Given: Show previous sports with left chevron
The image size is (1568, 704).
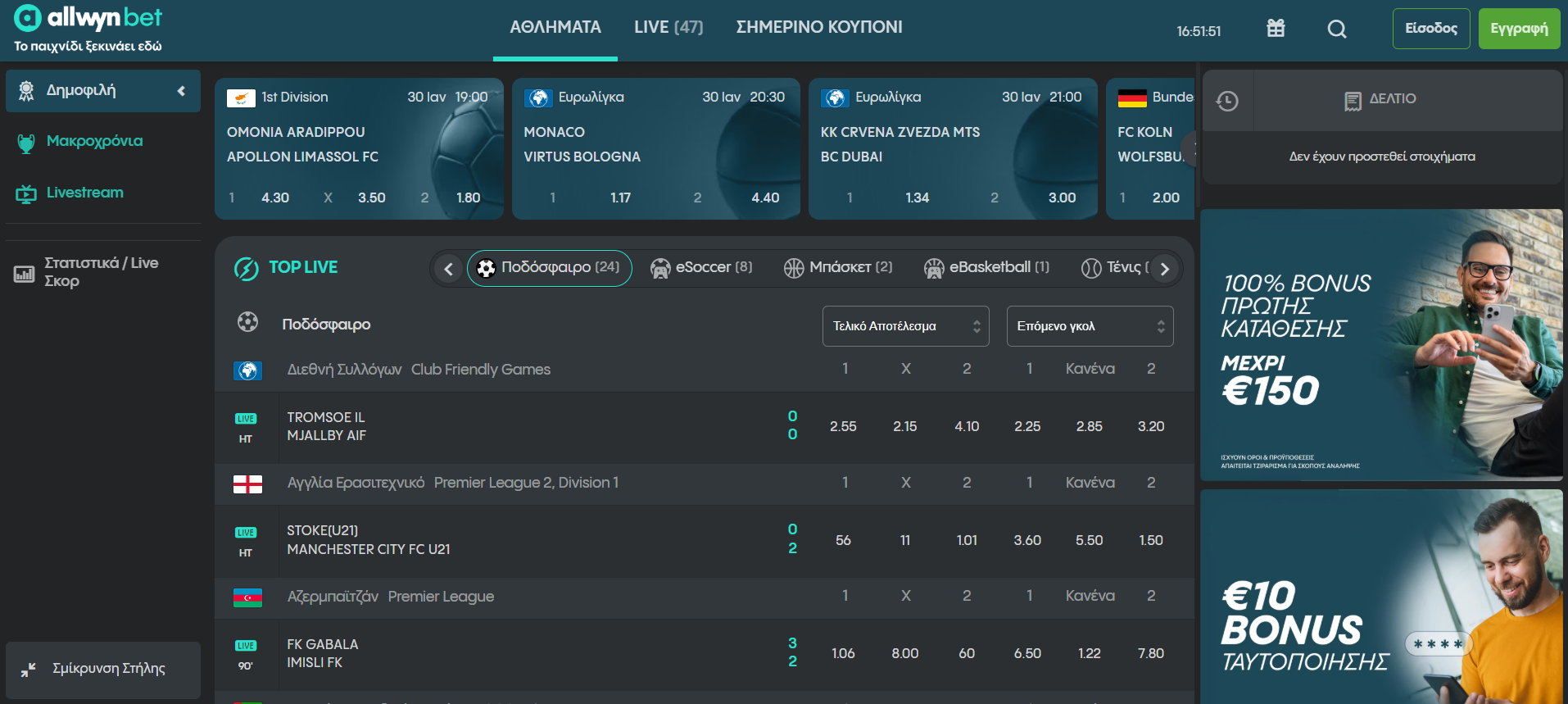Looking at the screenshot, I should click(x=448, y=269).
